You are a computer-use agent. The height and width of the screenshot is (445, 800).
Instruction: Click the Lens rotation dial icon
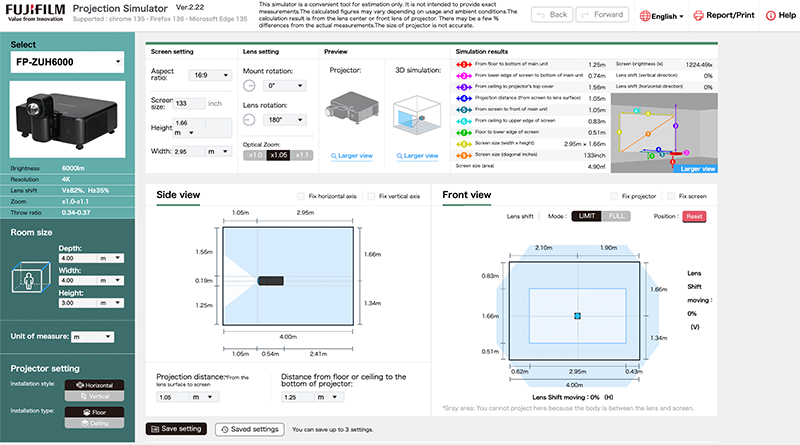click(x=250, y=119)
